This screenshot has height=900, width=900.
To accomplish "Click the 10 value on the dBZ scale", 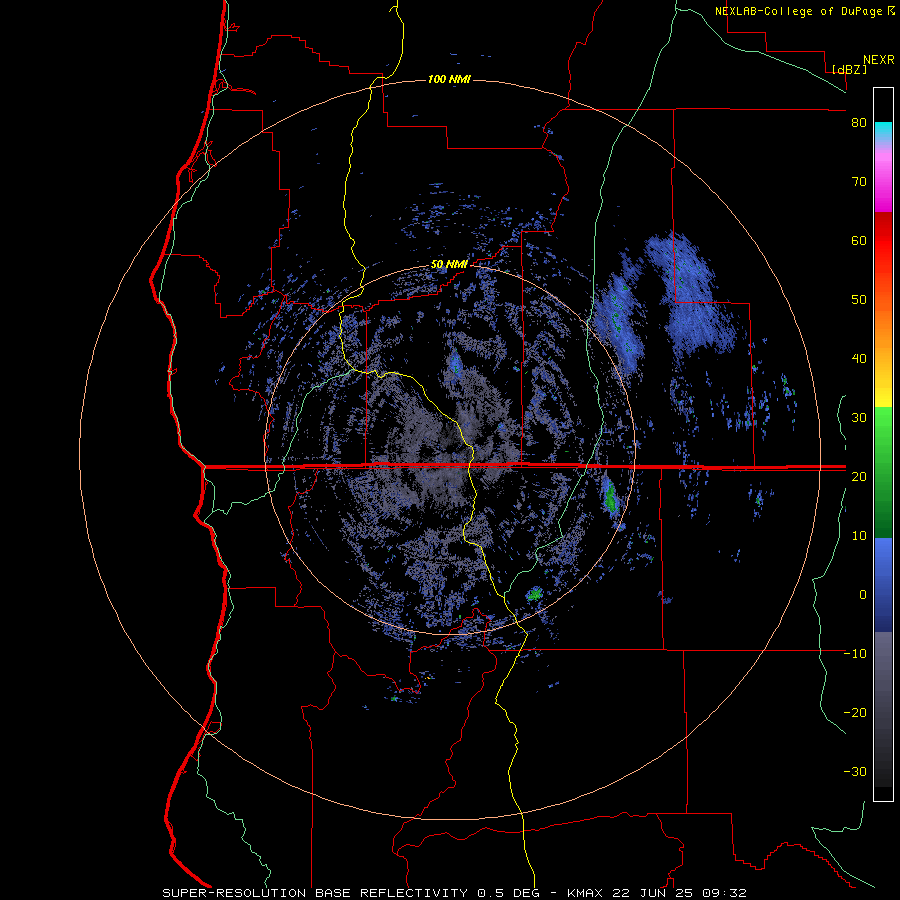I will 859,536.
